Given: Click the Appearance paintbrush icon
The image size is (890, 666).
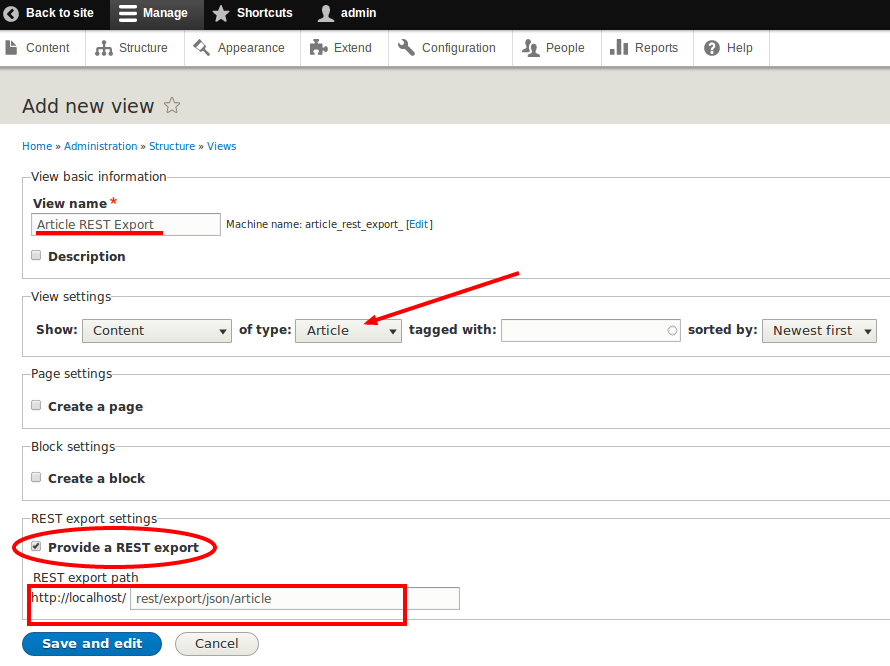Looking at the screenshot, I should (201, 48).
